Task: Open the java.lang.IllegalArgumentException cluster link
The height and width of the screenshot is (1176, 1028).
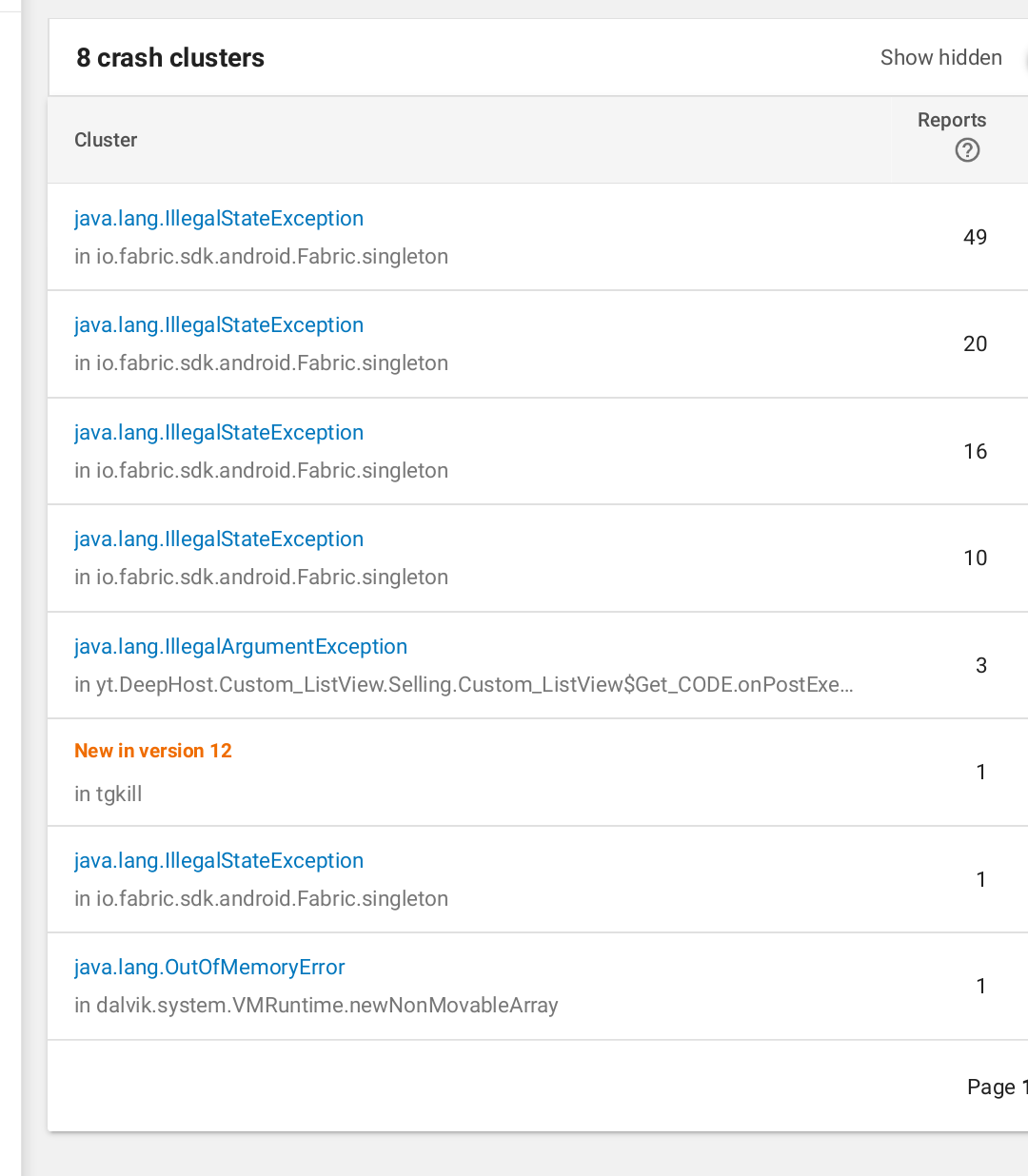Action: (241, 647)
